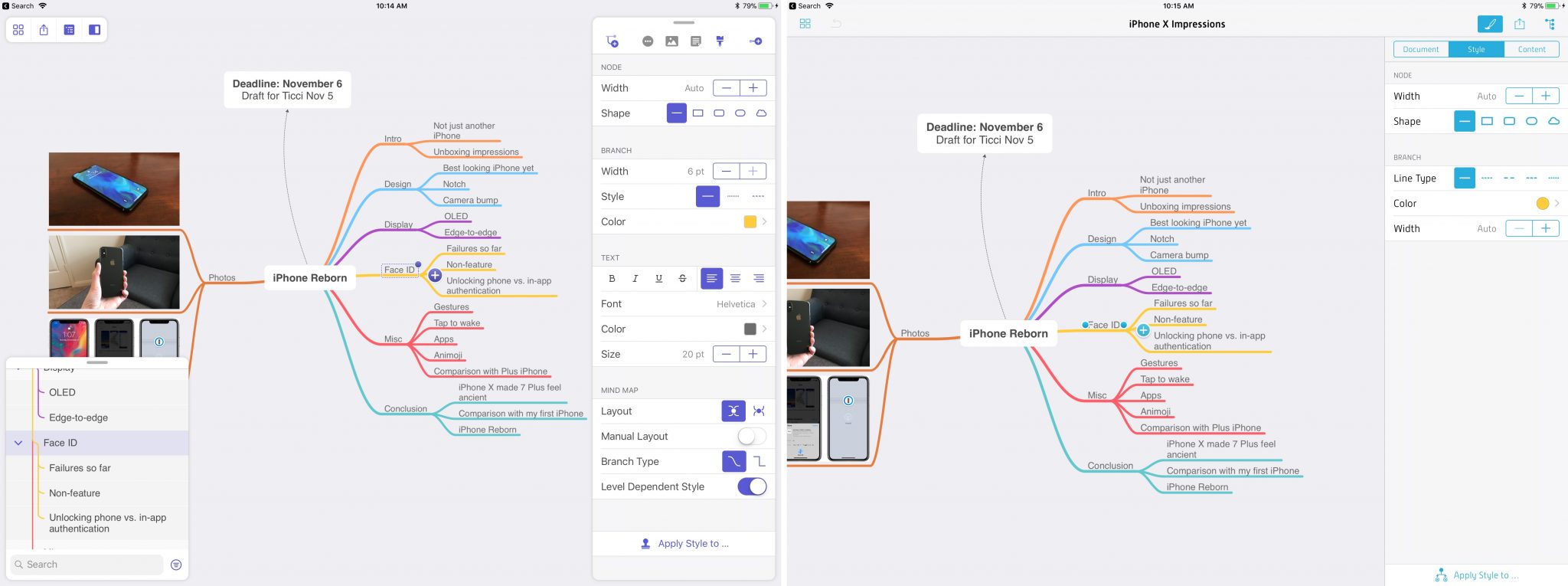Toggle the outline list icon in left toolbar
The width and height of the screenshot is (1568, 586).
tap(69, 30)
